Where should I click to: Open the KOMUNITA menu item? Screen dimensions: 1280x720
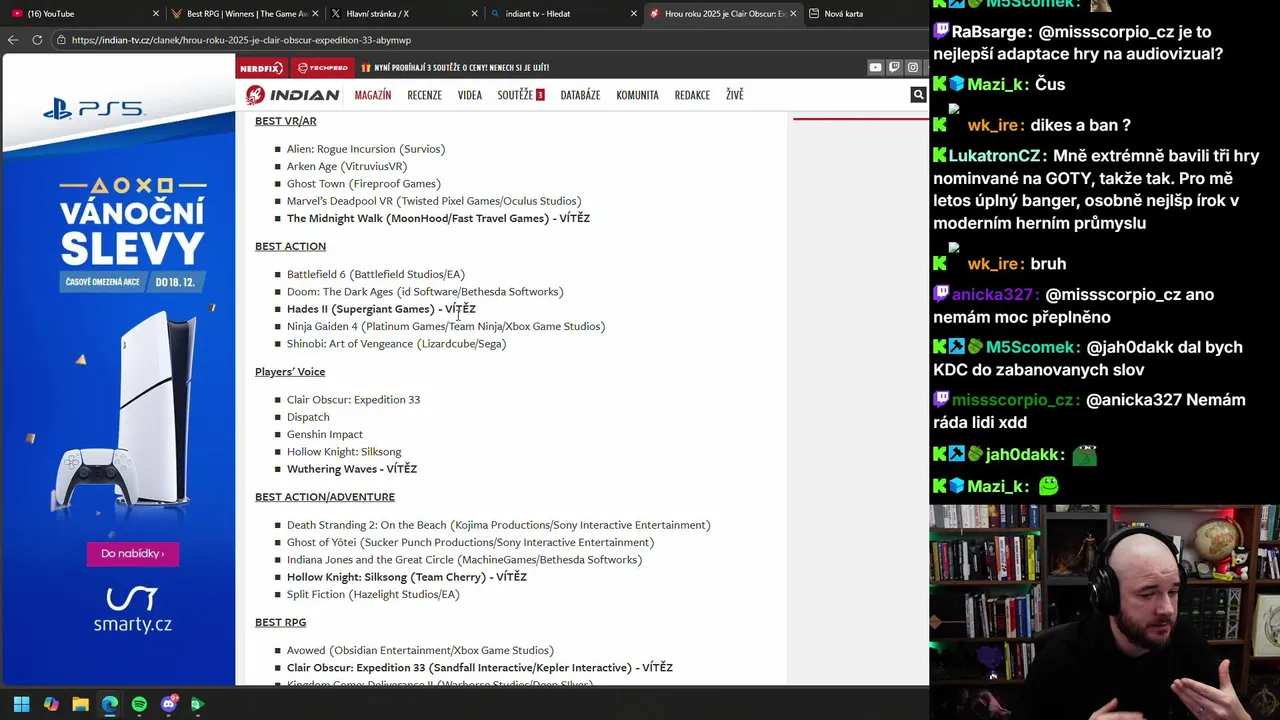point(637,95)
